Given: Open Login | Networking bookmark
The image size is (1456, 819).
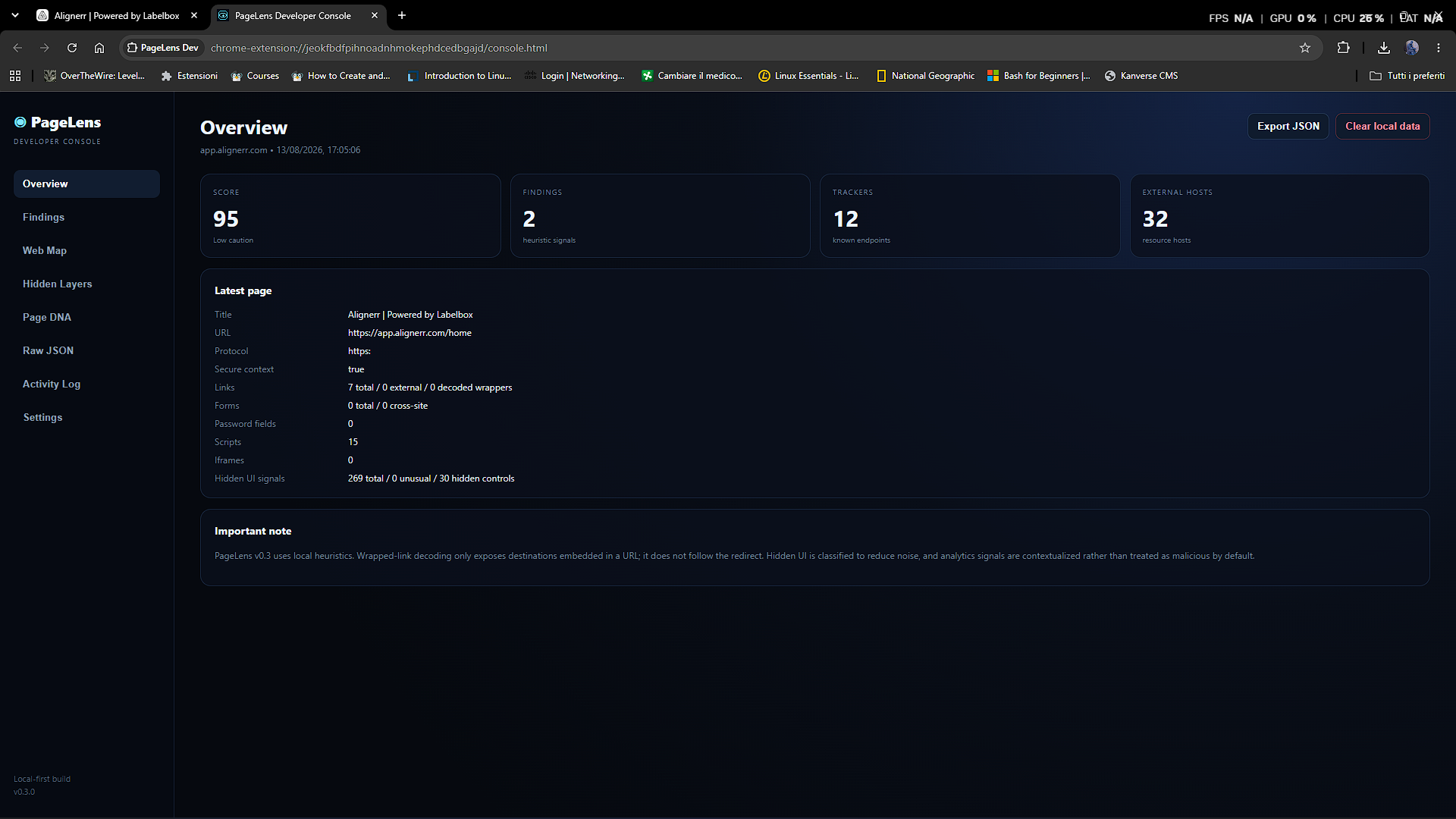Looking at the screenshot, I should coord(575,76).
